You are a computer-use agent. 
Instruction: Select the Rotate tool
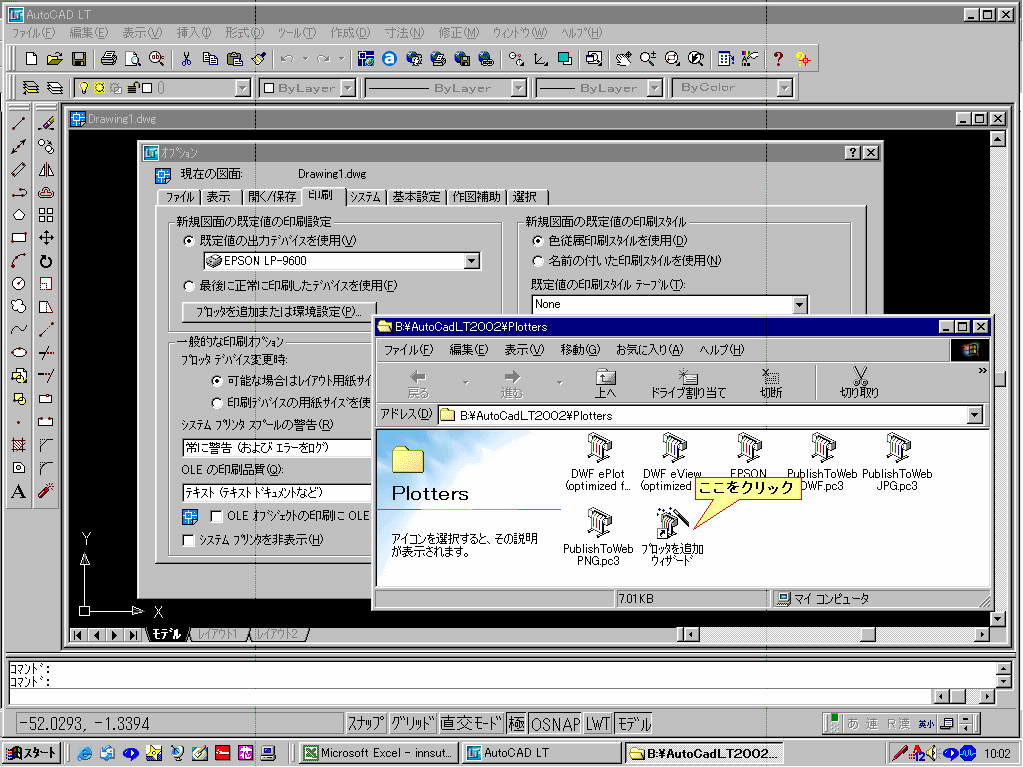click(46, 261)
